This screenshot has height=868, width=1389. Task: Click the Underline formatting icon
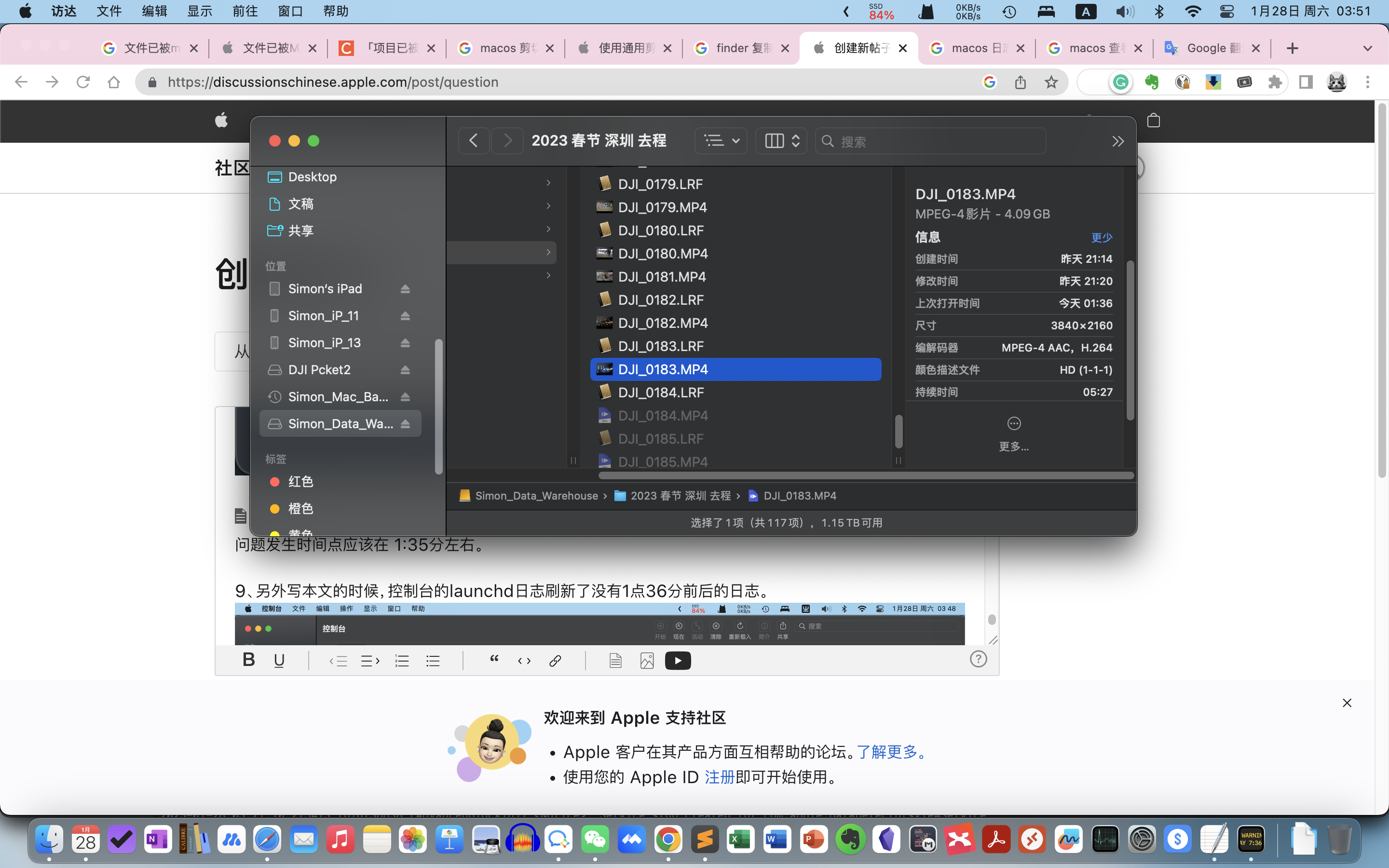pos(280,660)
